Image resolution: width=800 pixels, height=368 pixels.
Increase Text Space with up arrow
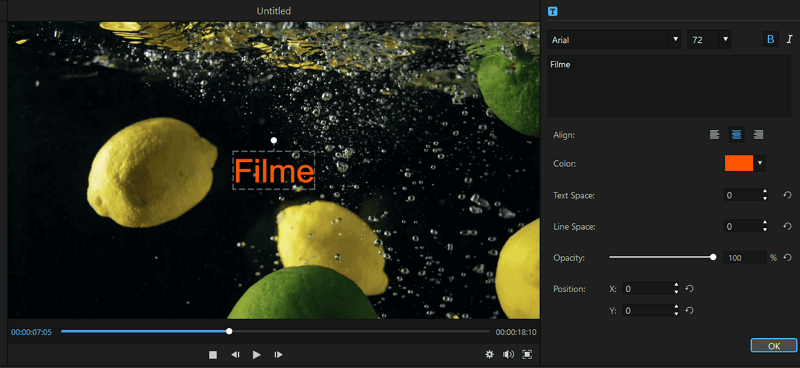click(x=765, y=192)
